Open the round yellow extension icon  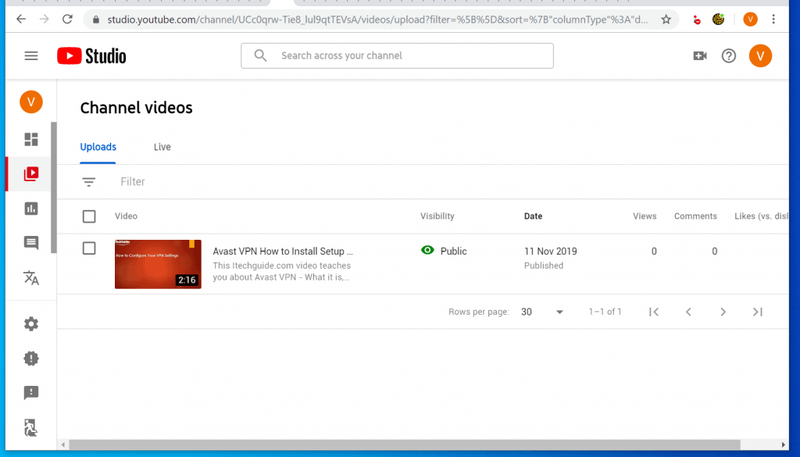pyautogui.click(x=718, y=19)
